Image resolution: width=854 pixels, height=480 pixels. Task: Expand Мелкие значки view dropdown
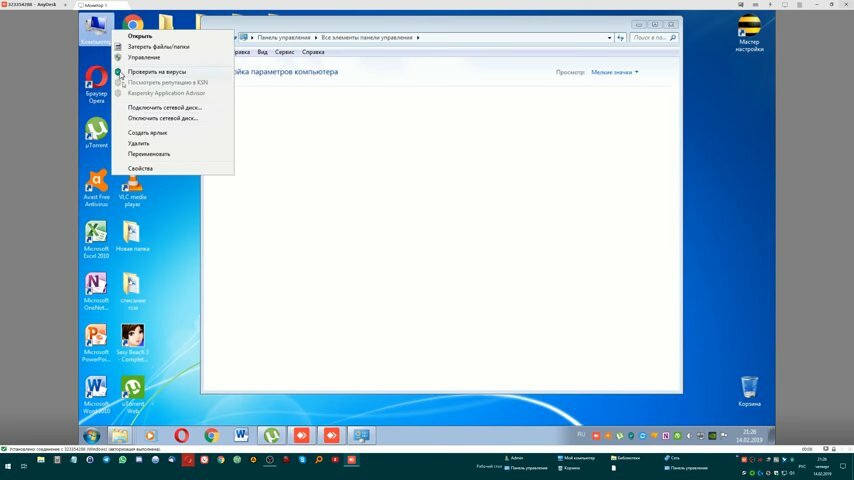pos(615,72)
